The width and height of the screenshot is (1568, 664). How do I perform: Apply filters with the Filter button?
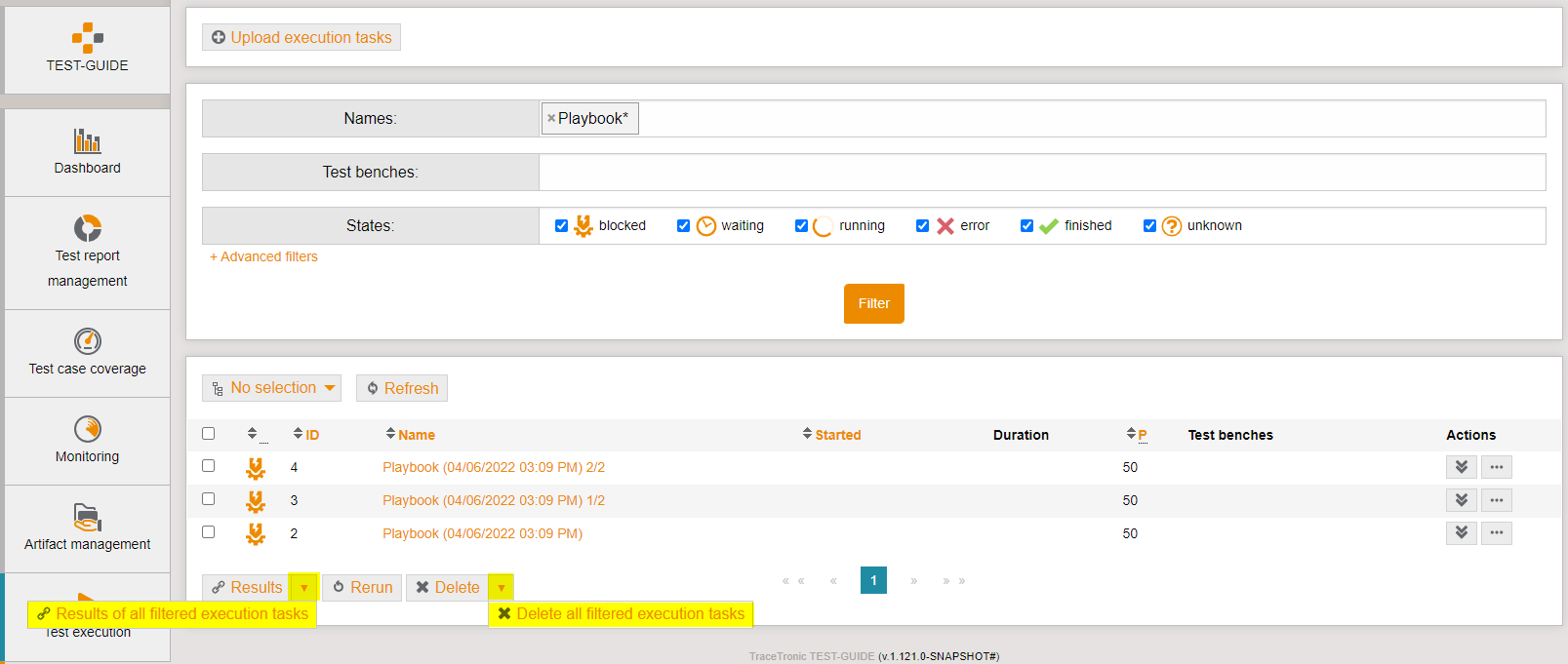pyautogui.click(x=874, y=303)
